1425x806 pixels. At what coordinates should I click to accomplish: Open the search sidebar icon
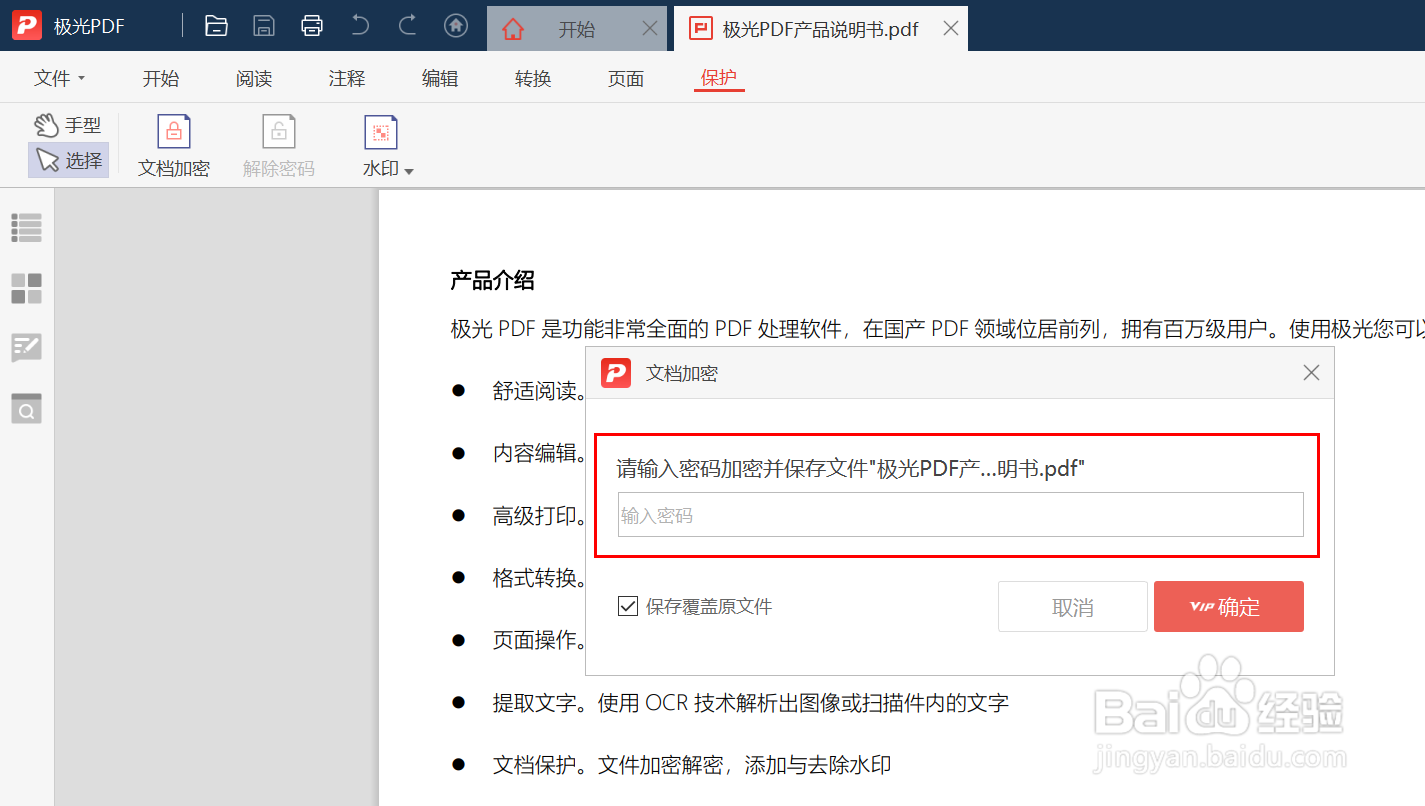click(x=26, y=408)
